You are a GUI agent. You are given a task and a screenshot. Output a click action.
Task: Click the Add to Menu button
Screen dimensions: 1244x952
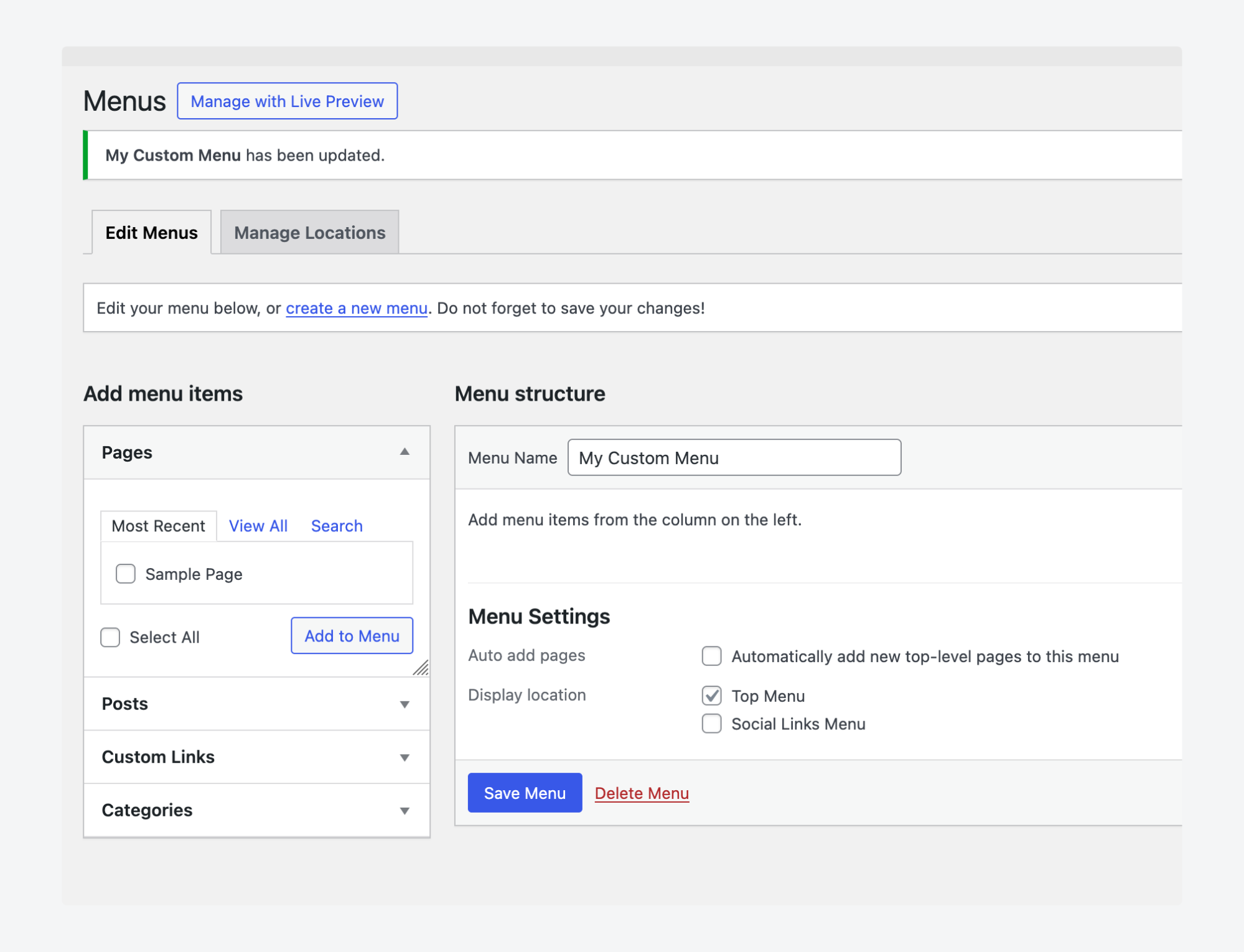point(351,636)
